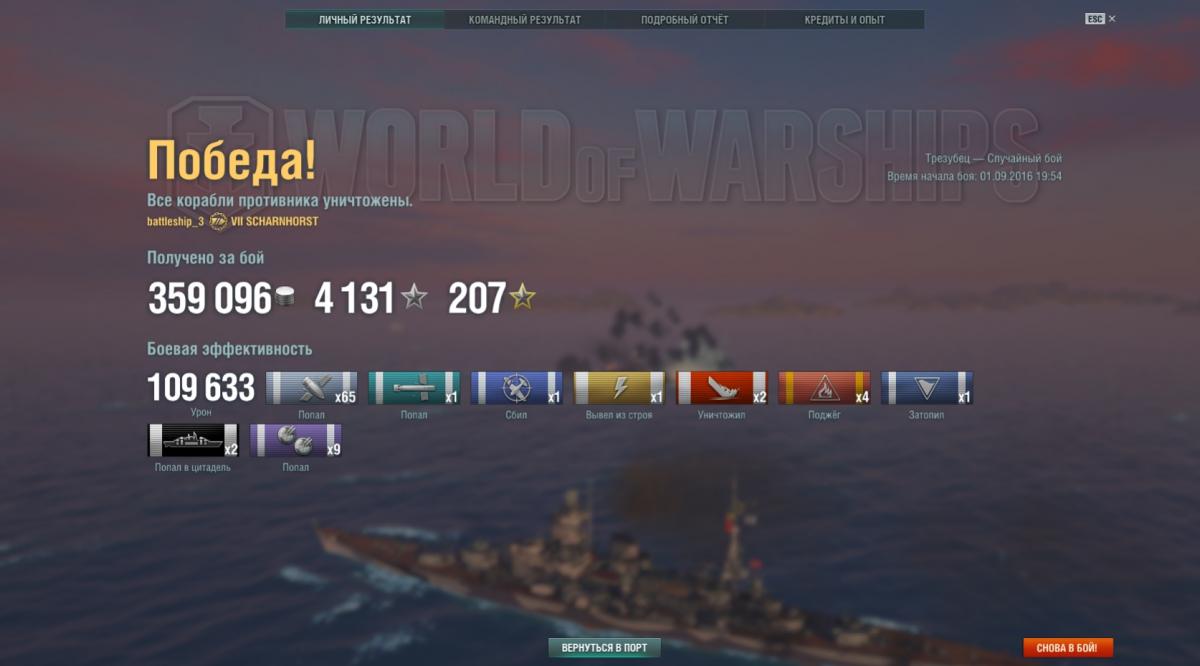This screenshot has height=666, width=1200.
Task: Click the set on fire ribbon 'Поджёг'
Action: [824, 388]
